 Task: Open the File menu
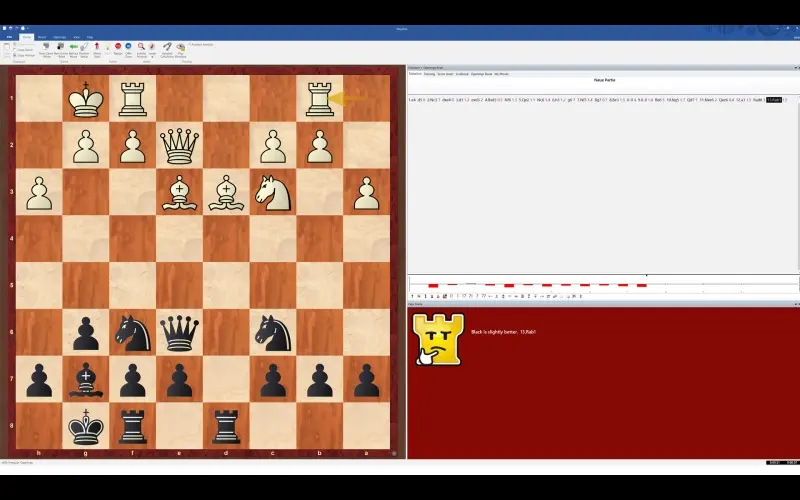pyautogui.click(x=10, y=37)
